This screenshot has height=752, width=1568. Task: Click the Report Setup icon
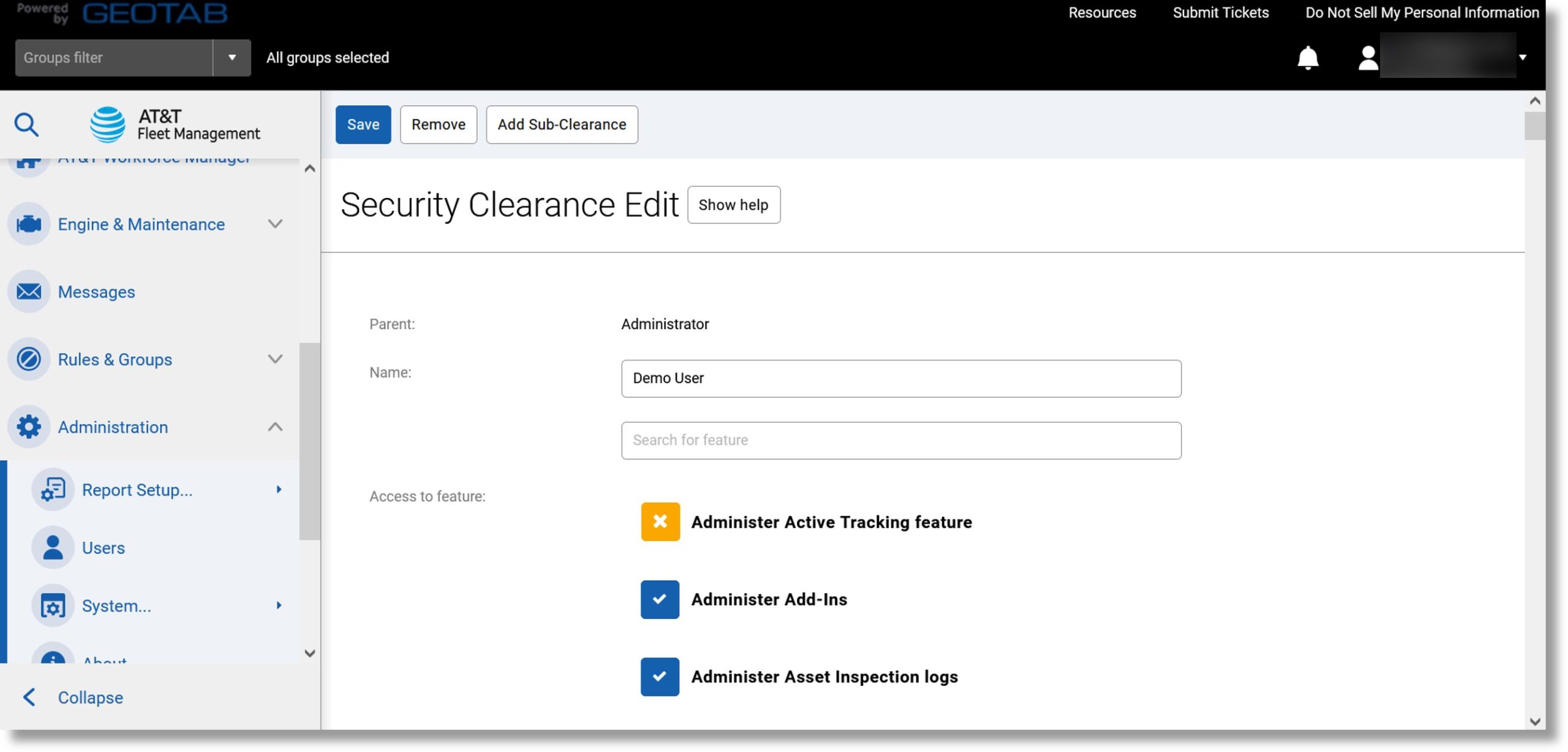point(53,490)
